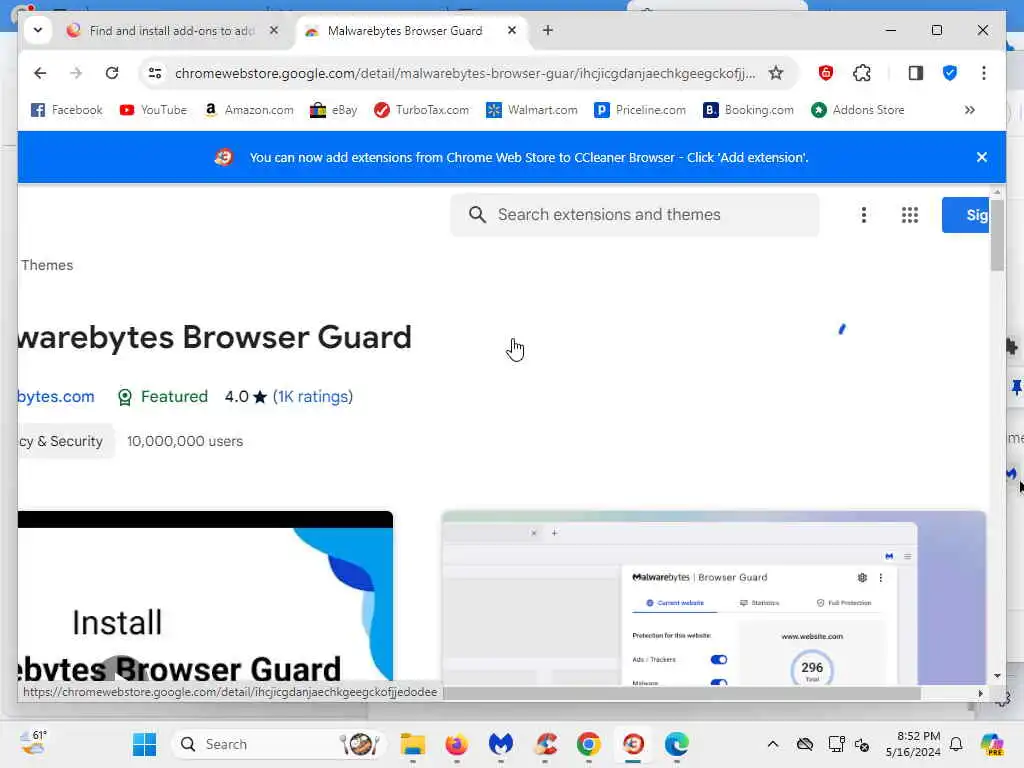Click the taskbar Search box

click(x=280, y=744)
